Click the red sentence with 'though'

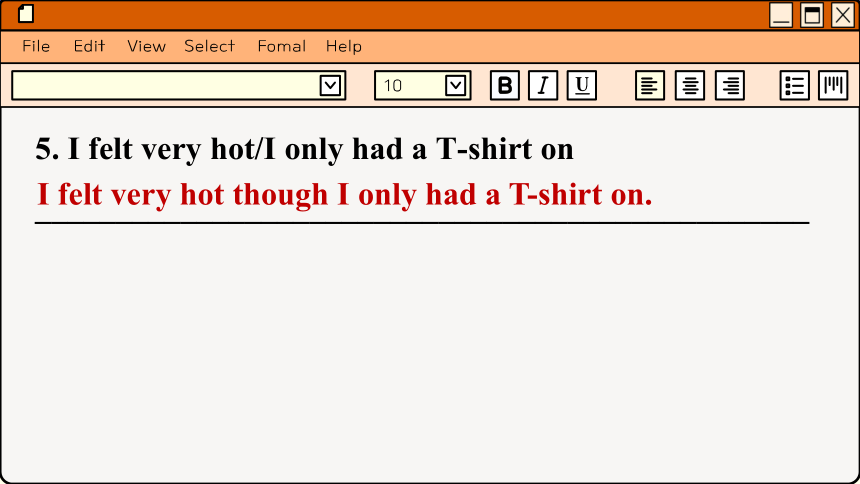click(344, 194)
